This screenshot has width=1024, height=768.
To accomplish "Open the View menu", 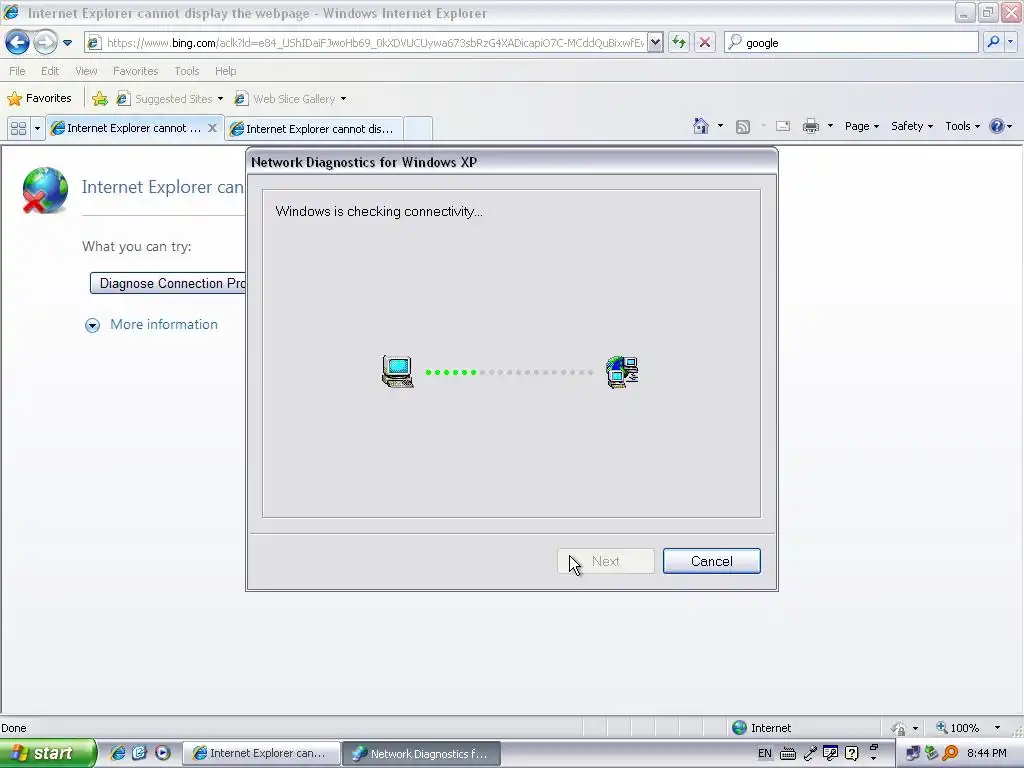I will pos(86,71).
